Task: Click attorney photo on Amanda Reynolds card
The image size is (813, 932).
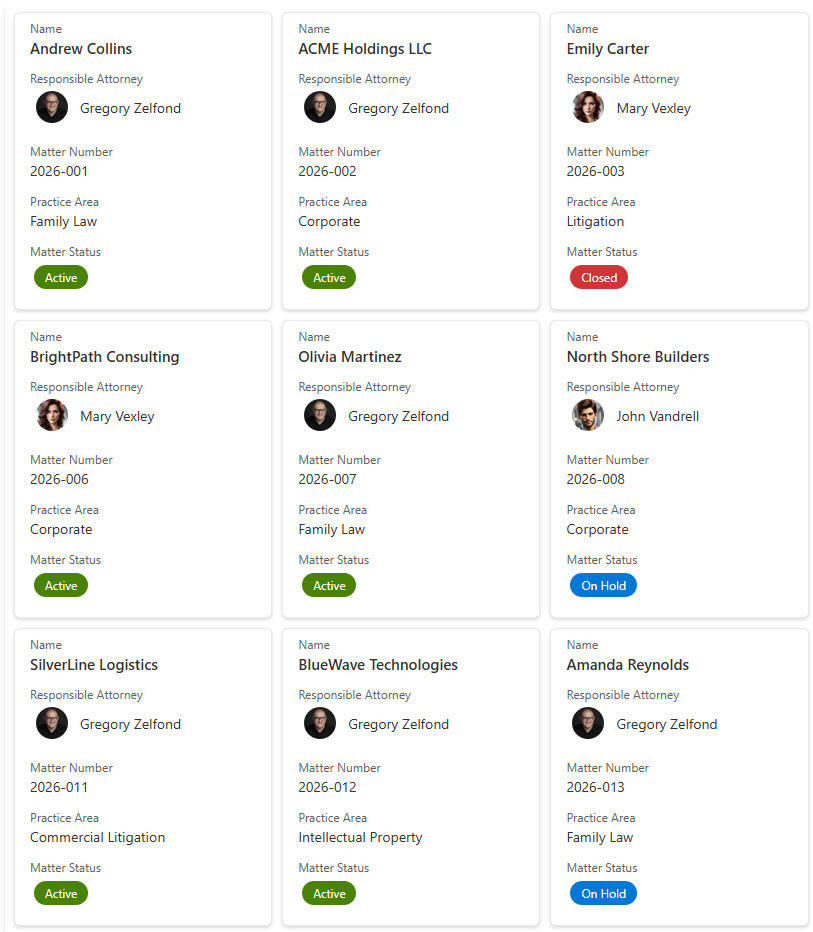Action: click(x=588, y=724)
